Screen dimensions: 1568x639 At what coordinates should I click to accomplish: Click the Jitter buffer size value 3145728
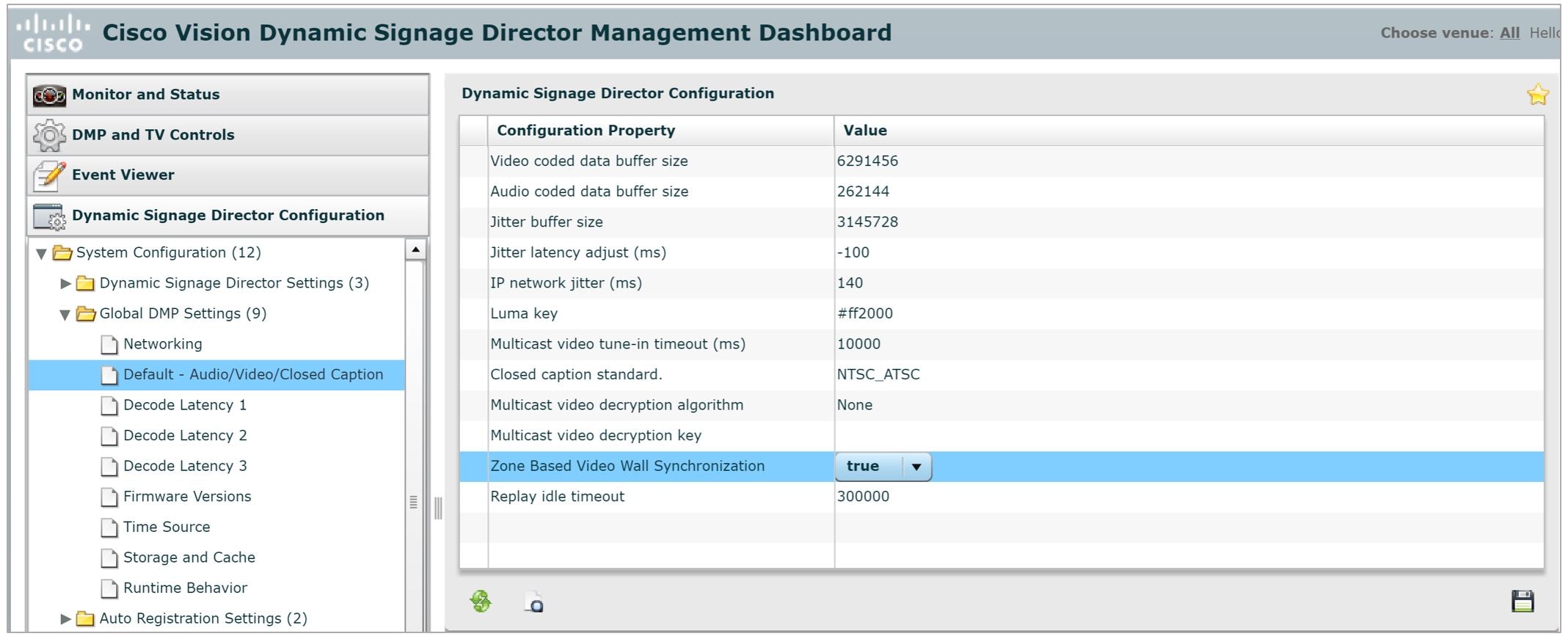pyautogui.click(x=867, y=222)
